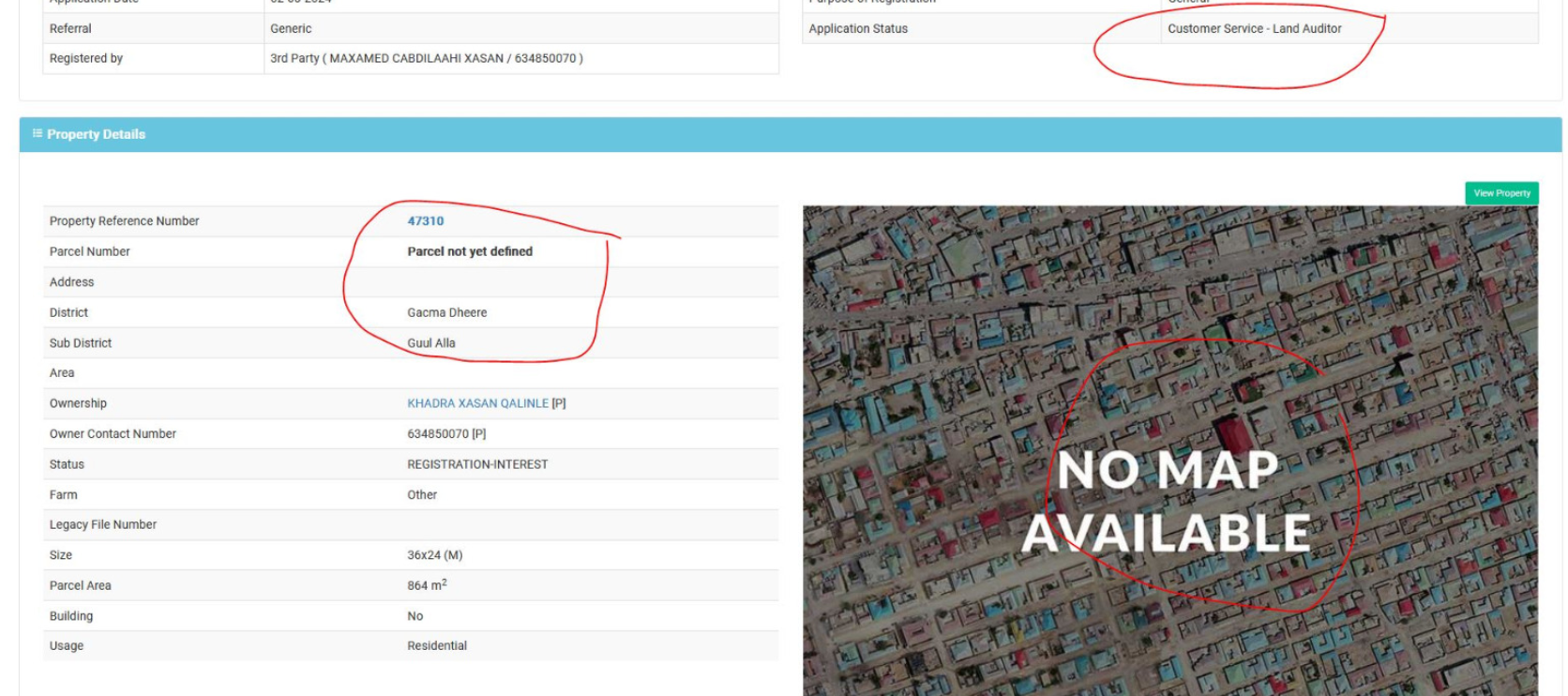Click the Size row label

pos(61,555)
